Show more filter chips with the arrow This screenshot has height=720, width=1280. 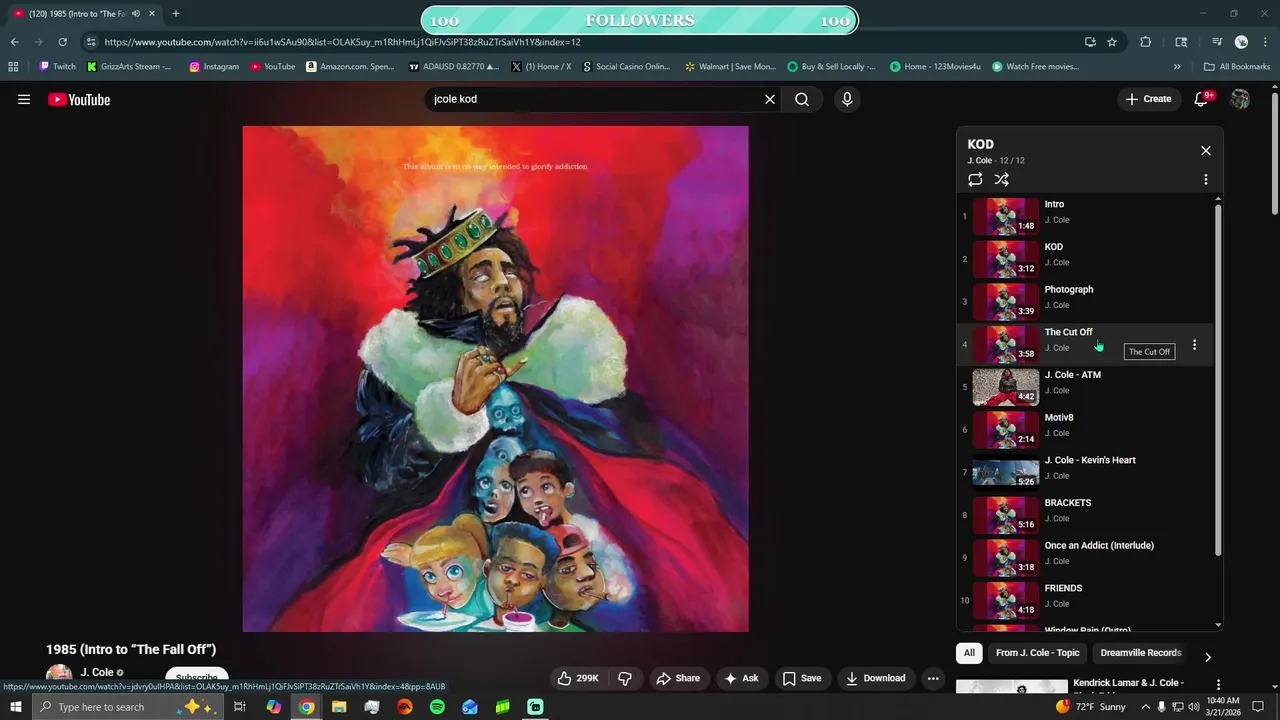[1207, 657]
